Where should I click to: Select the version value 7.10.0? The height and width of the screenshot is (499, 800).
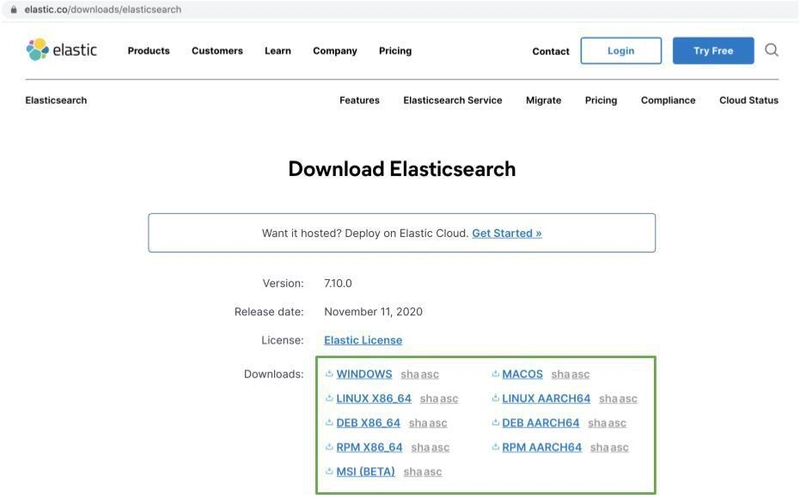pos(338,283)
